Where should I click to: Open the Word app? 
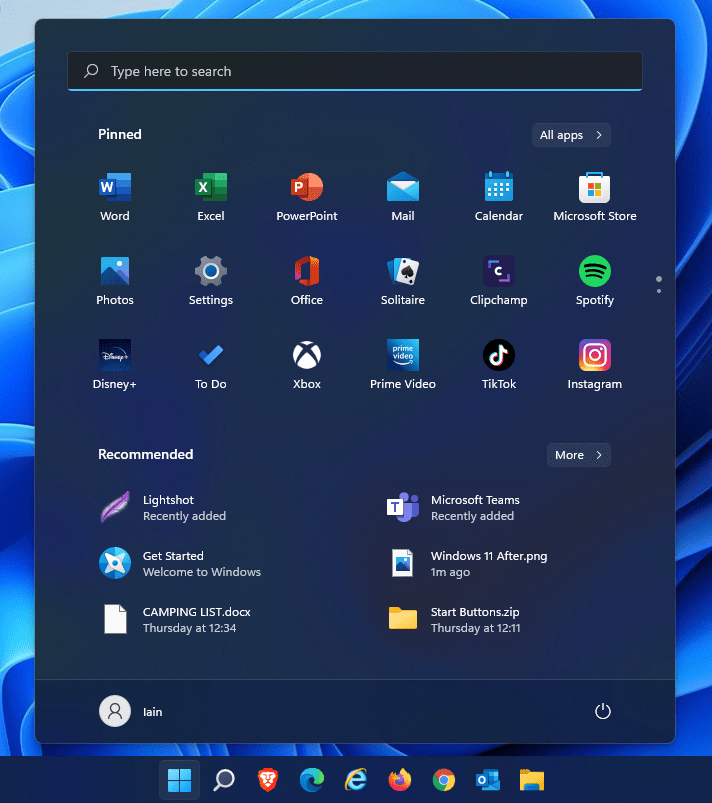(115, 196)
